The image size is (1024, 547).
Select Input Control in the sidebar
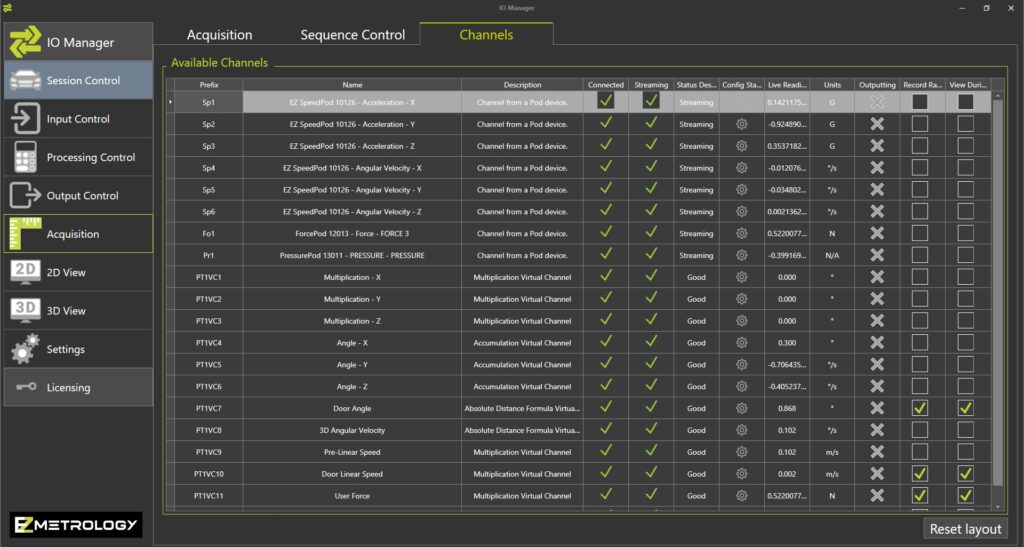point(78,119)
